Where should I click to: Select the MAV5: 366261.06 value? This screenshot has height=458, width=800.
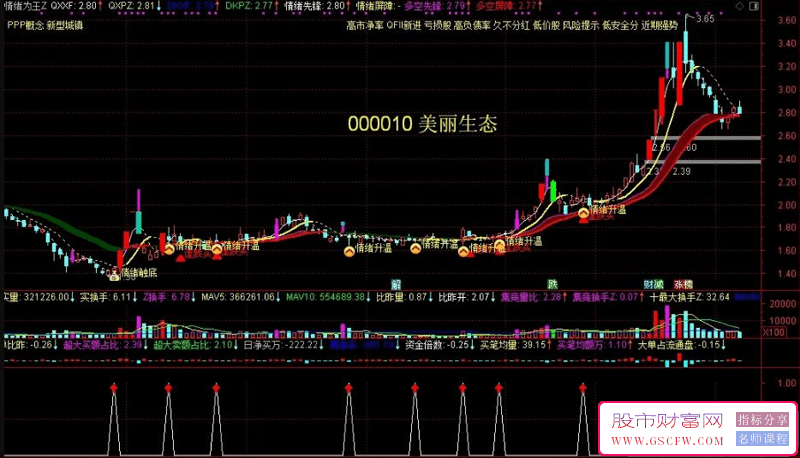pos(240,297)
